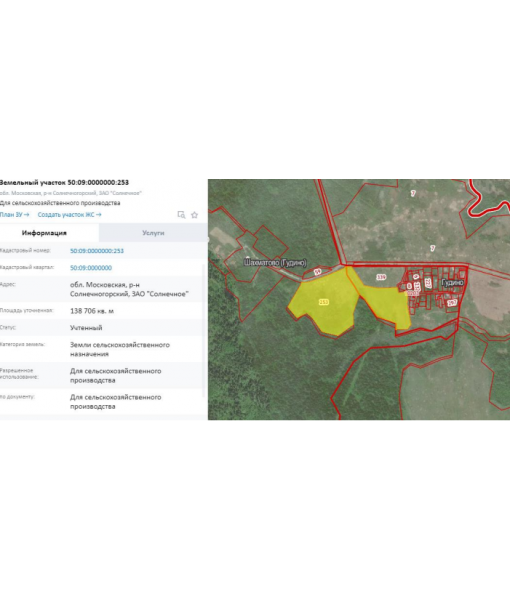This screenshot has height=600, width=510.
Task: Open cadastral quarter 50:09:0000000 link
Action: (x=91, y=268)
